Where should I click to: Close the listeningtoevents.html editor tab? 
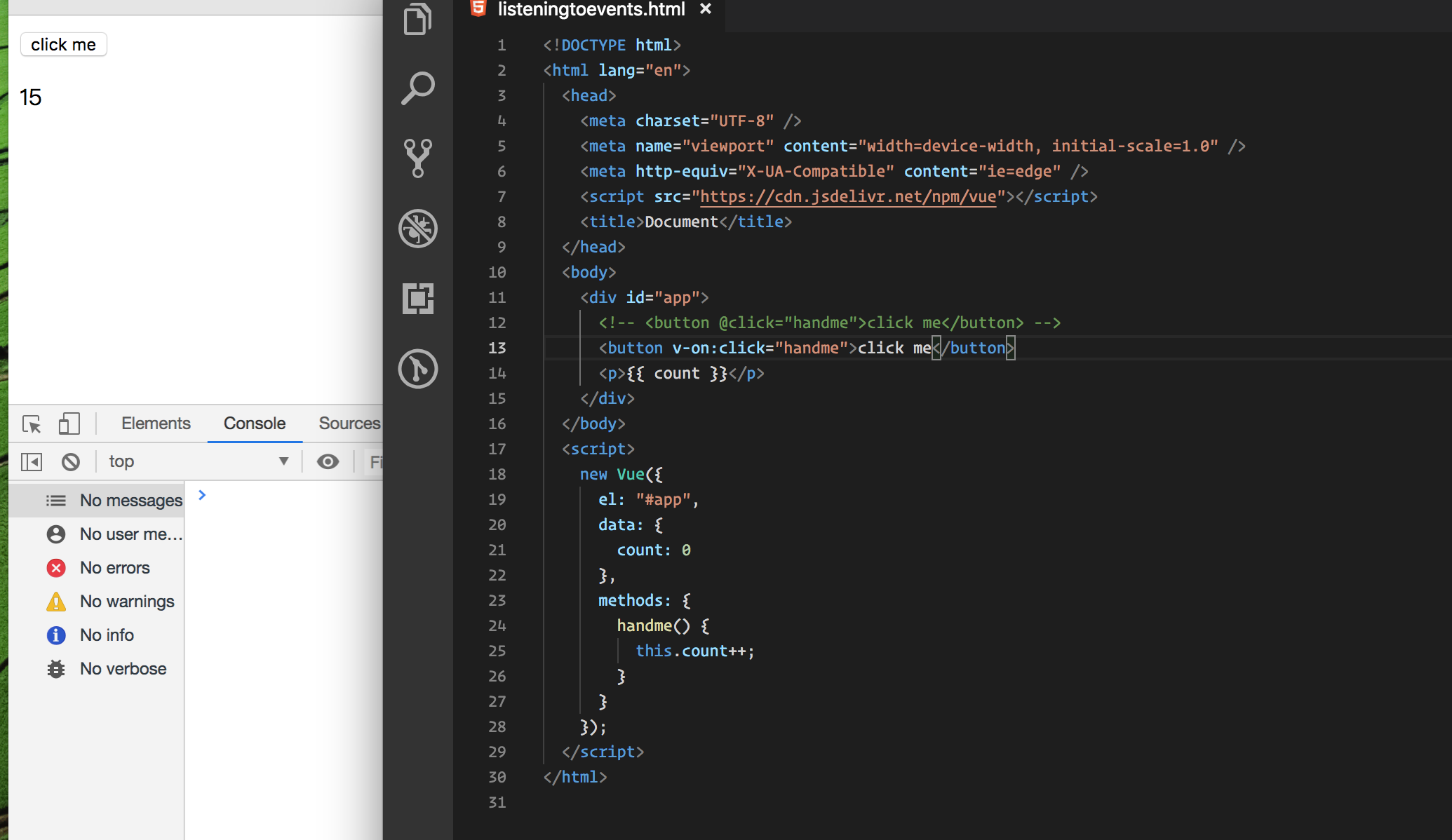click(x=706, y=9)
